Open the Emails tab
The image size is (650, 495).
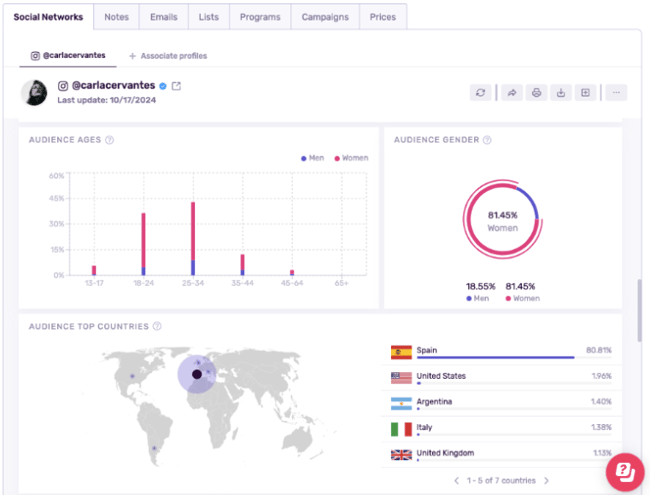[163, 17]
